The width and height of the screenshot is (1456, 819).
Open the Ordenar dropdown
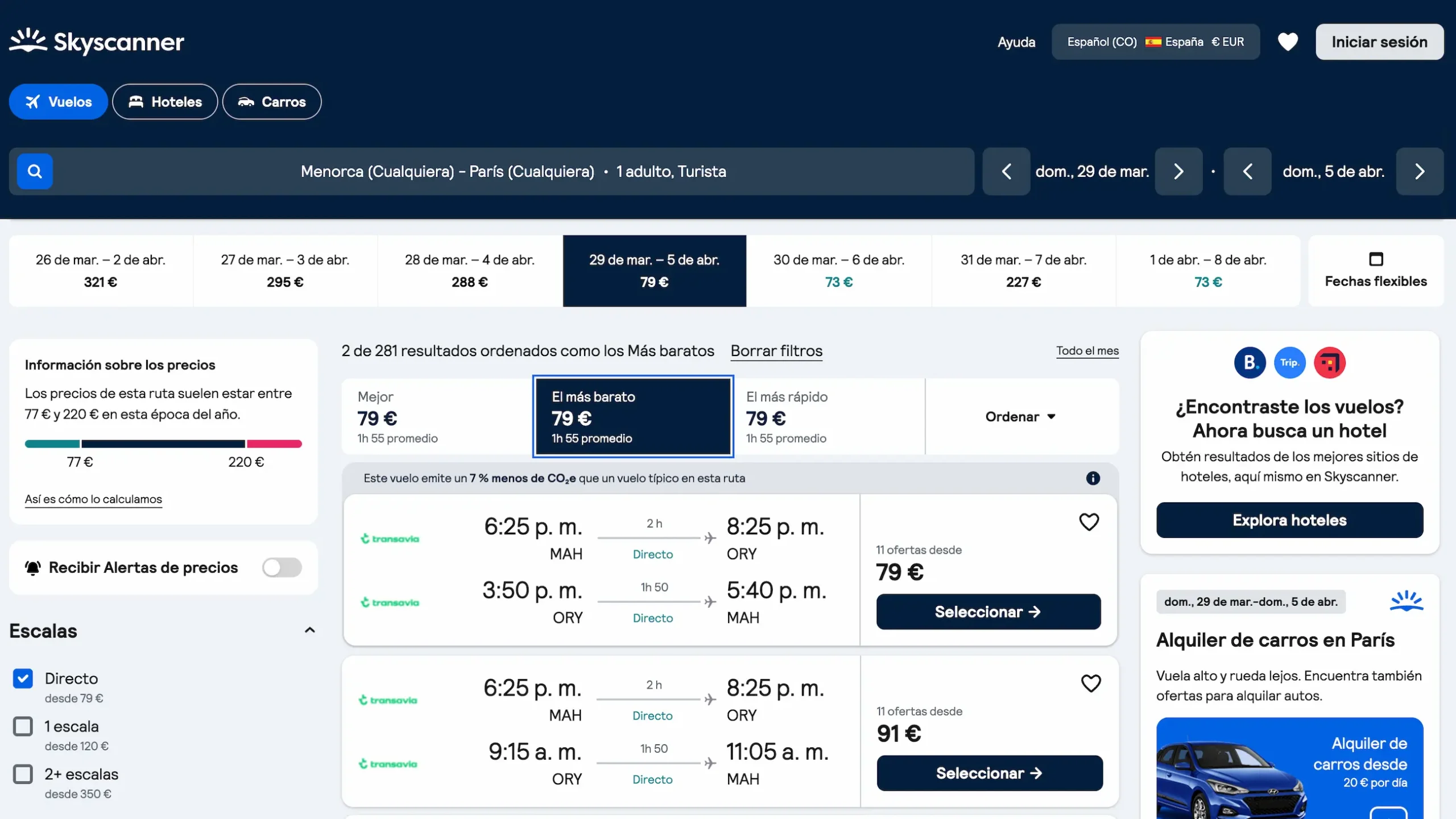(x=1020, y=416)
